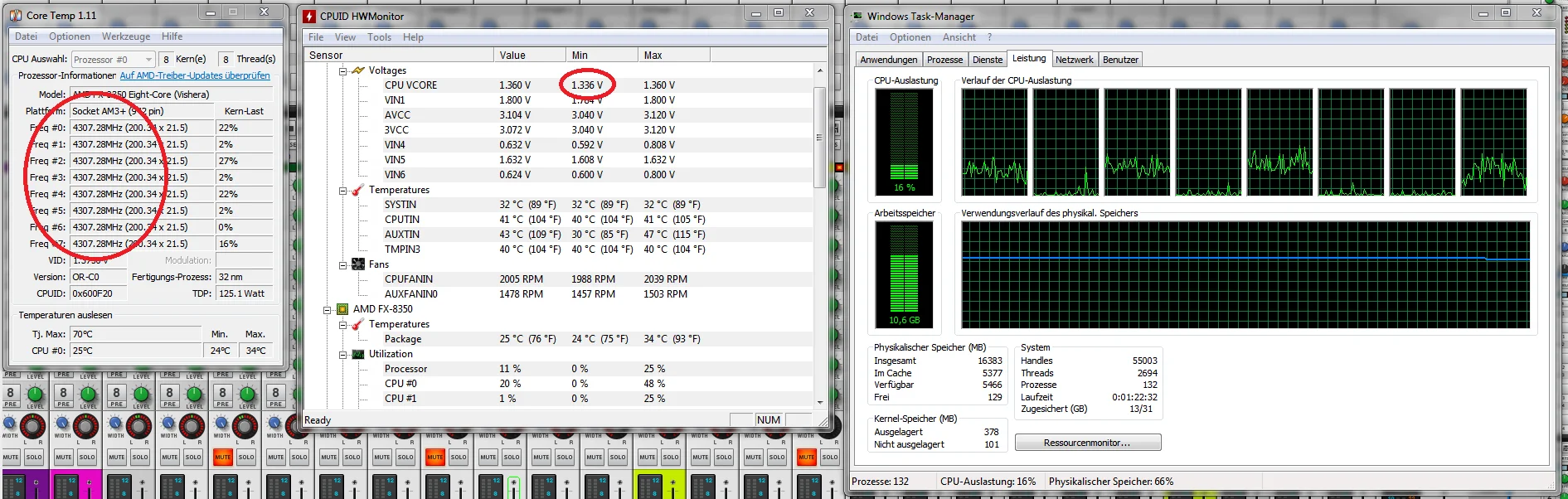Select the Utilization icon in HWMonitor tree

click(358, 354)
